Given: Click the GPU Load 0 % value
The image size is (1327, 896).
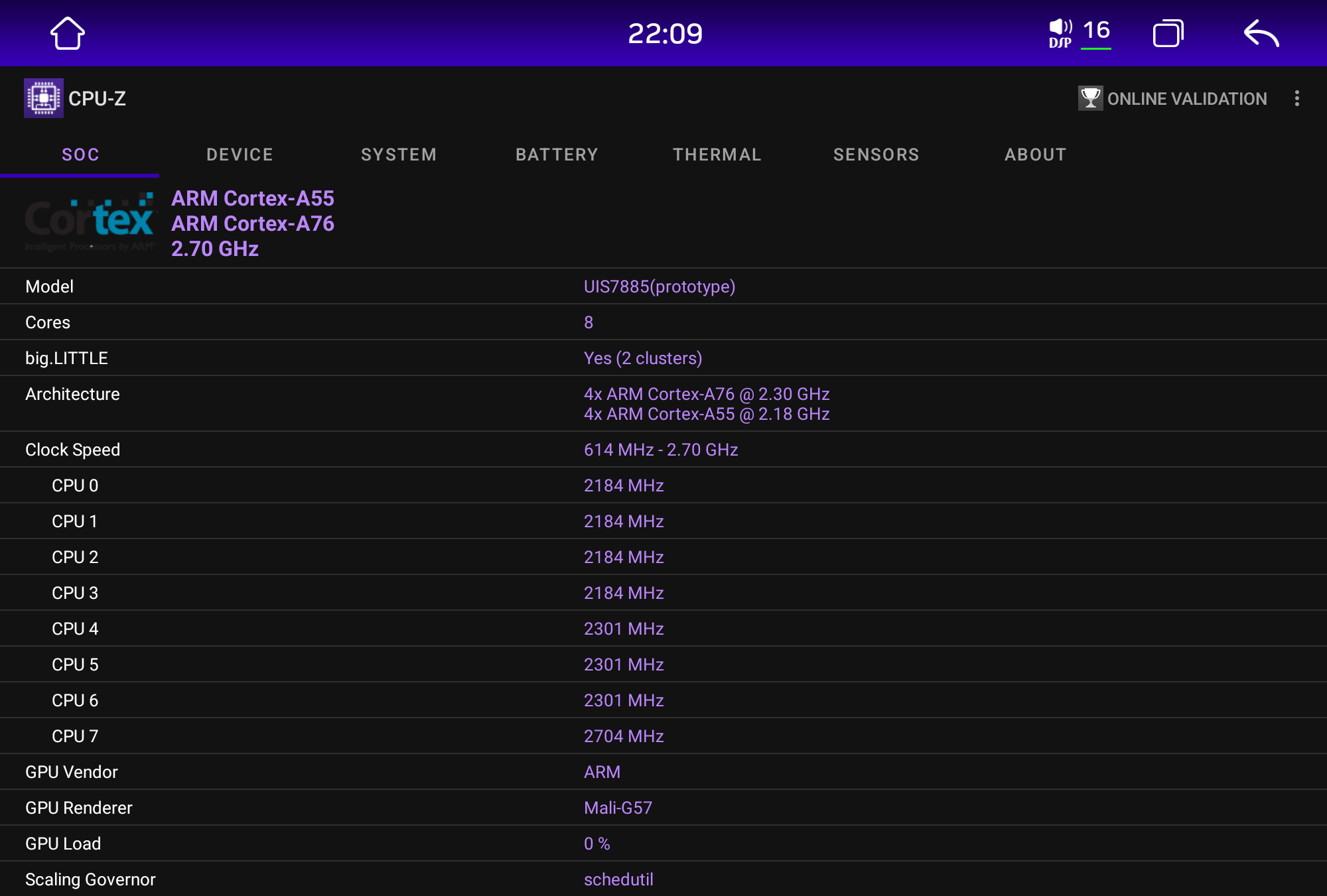Looking at the screenshot, I should pyautogui.click(x=596, y=844).
